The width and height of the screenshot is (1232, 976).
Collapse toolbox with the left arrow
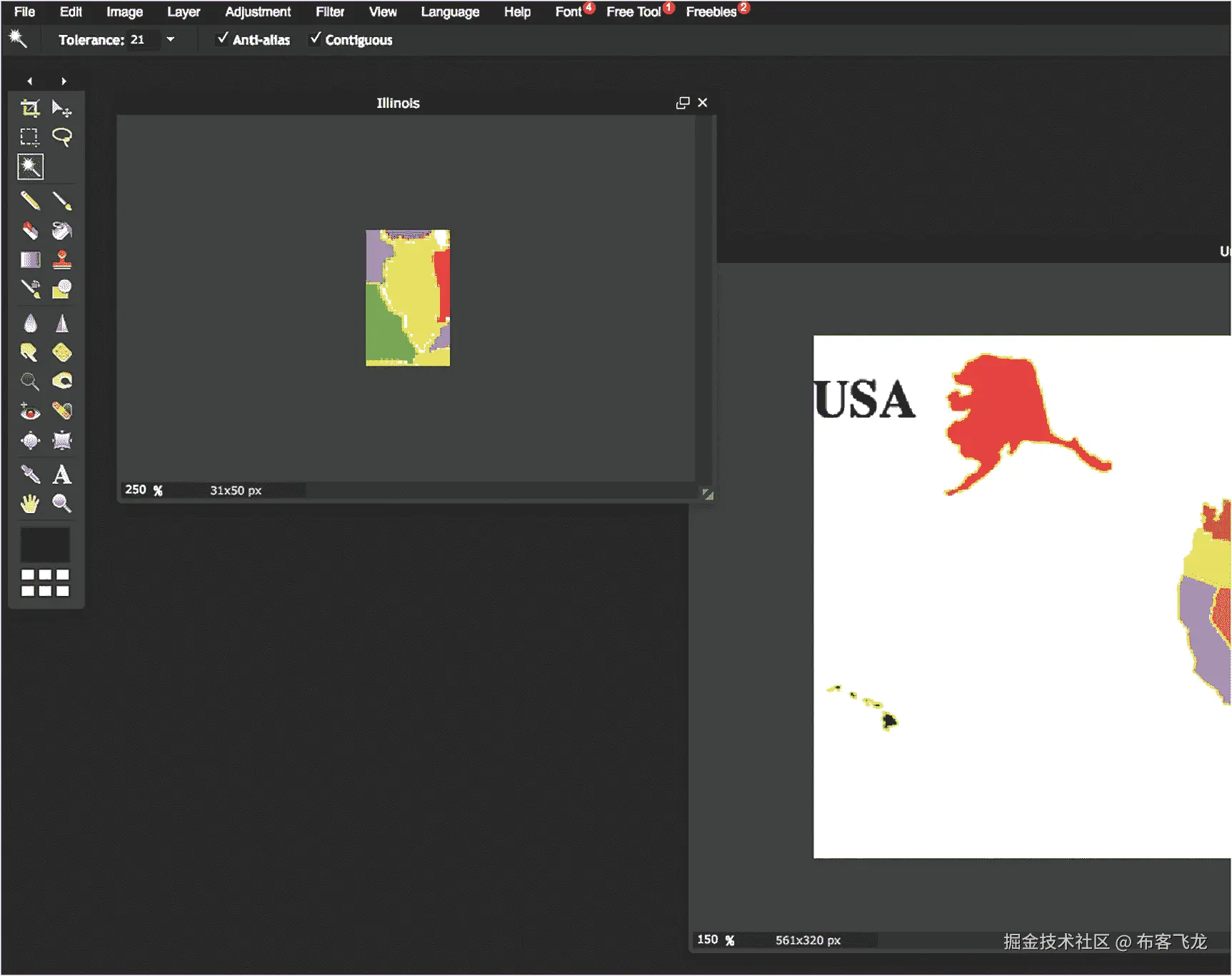tap(29, 81)
